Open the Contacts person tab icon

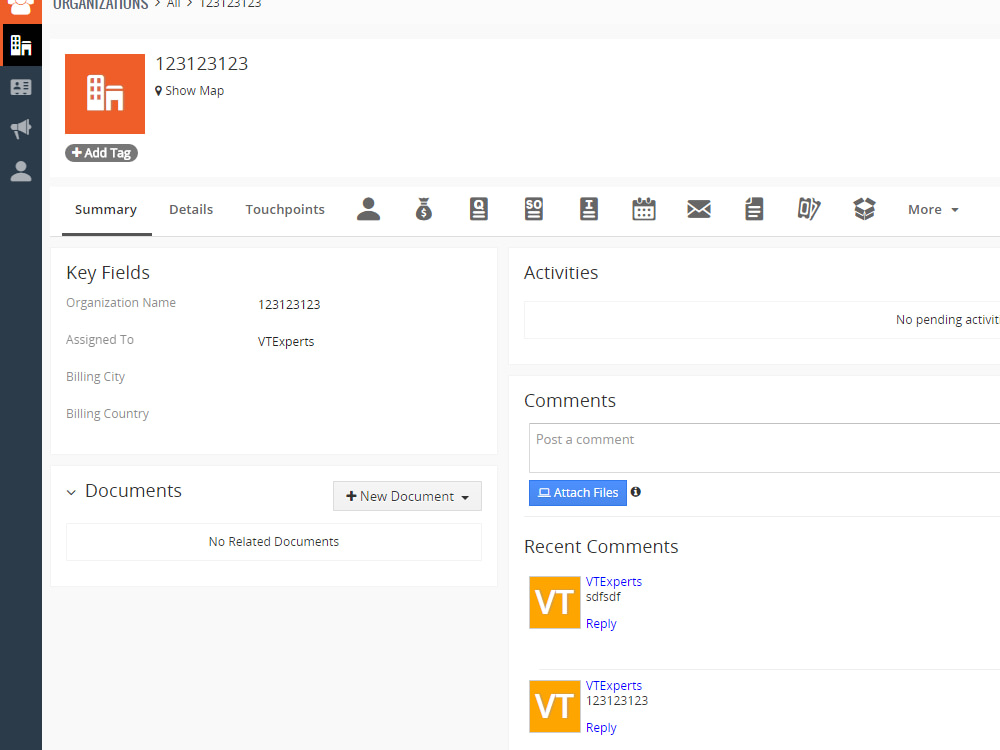click(x=368, y=209)
